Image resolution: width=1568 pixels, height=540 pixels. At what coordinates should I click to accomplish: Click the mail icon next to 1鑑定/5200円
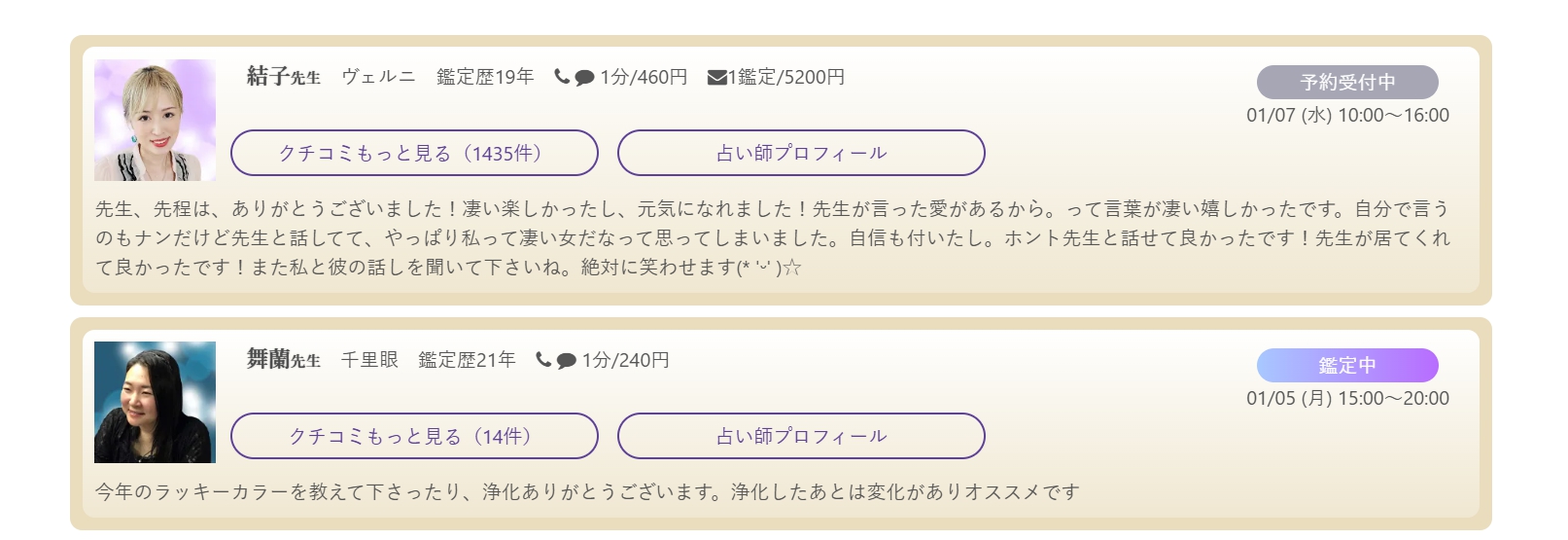[x=716, y=78]
